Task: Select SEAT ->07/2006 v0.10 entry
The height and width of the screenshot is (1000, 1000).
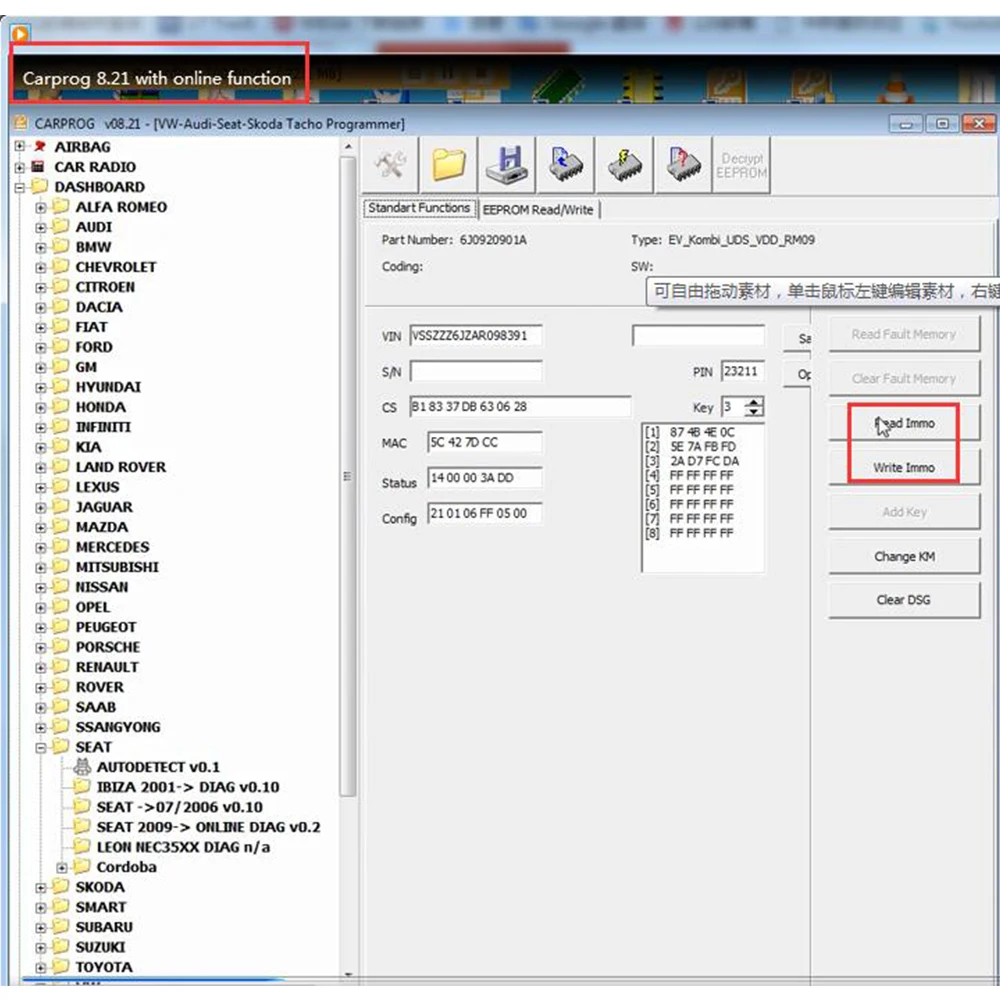Action: click(x=179, y=807)
